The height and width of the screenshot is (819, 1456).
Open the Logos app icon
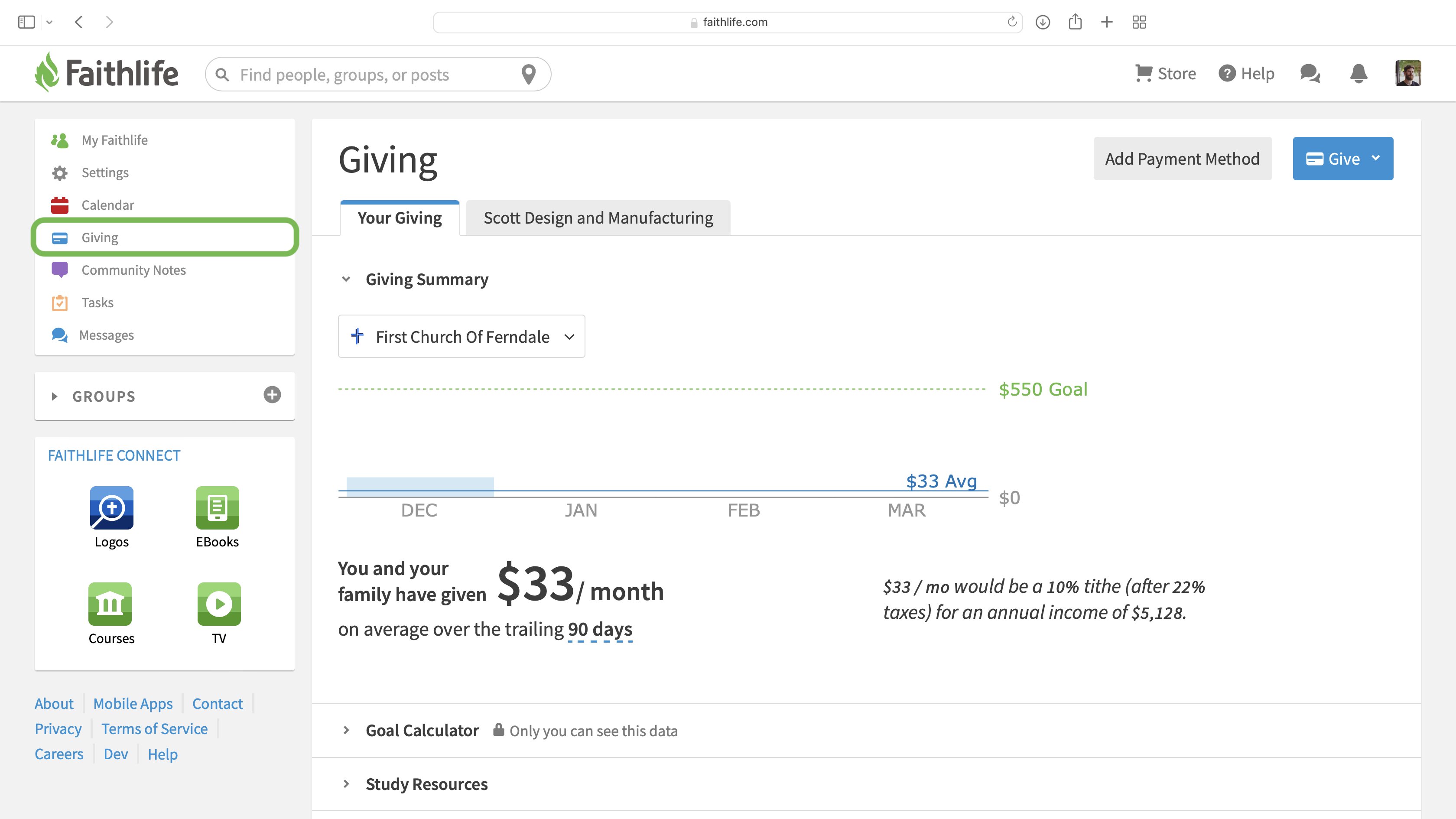tap(111, 507)
